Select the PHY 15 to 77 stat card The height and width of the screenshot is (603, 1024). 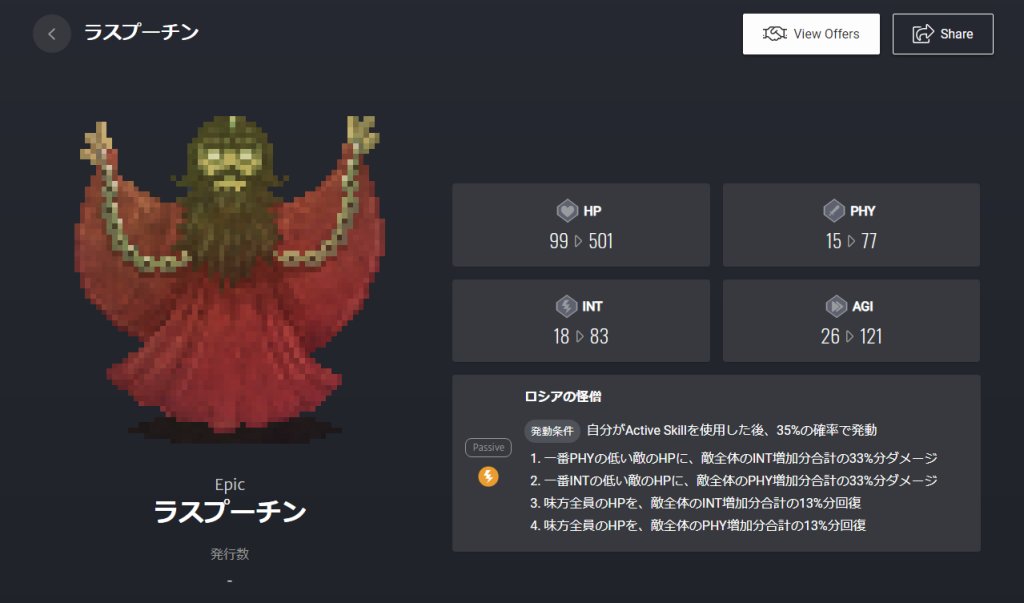point(852,225)
